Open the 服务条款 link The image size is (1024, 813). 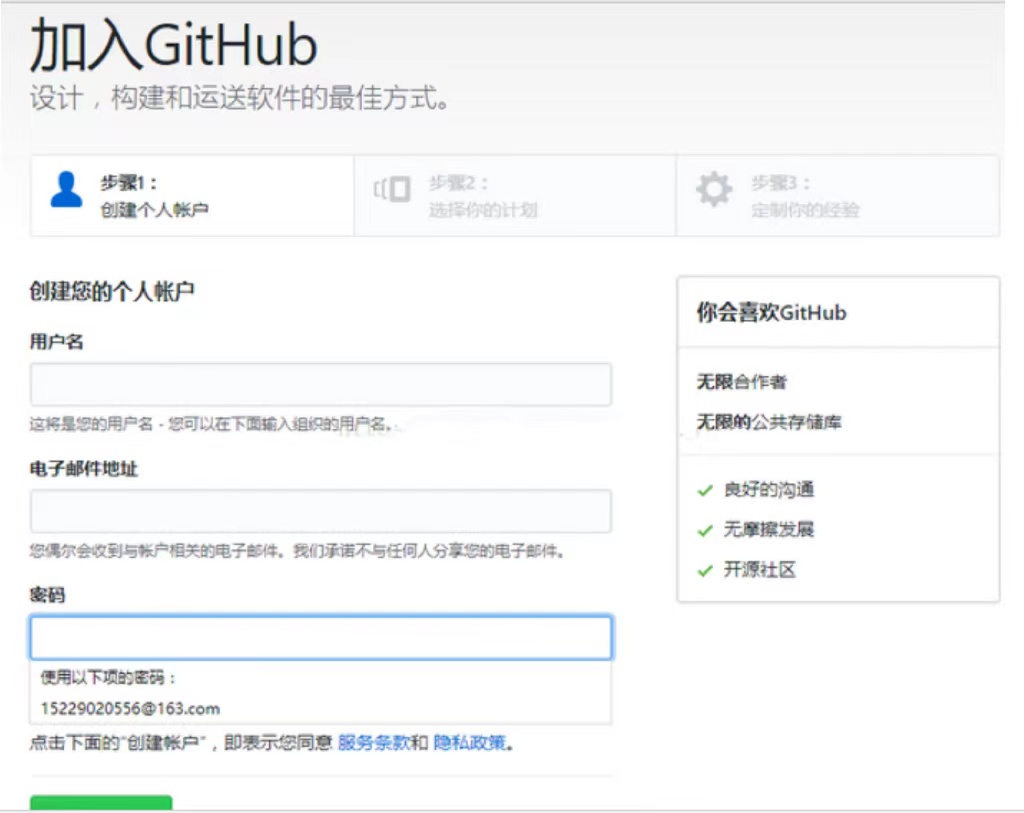point(374,742)
